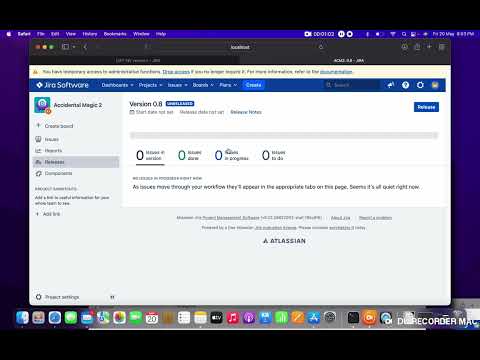Image resolution: width=480 pixels, height=360 pixels.
Task: Click the UNRELEASED status badge
Action: pyautogui.click(x=180, y=104)
